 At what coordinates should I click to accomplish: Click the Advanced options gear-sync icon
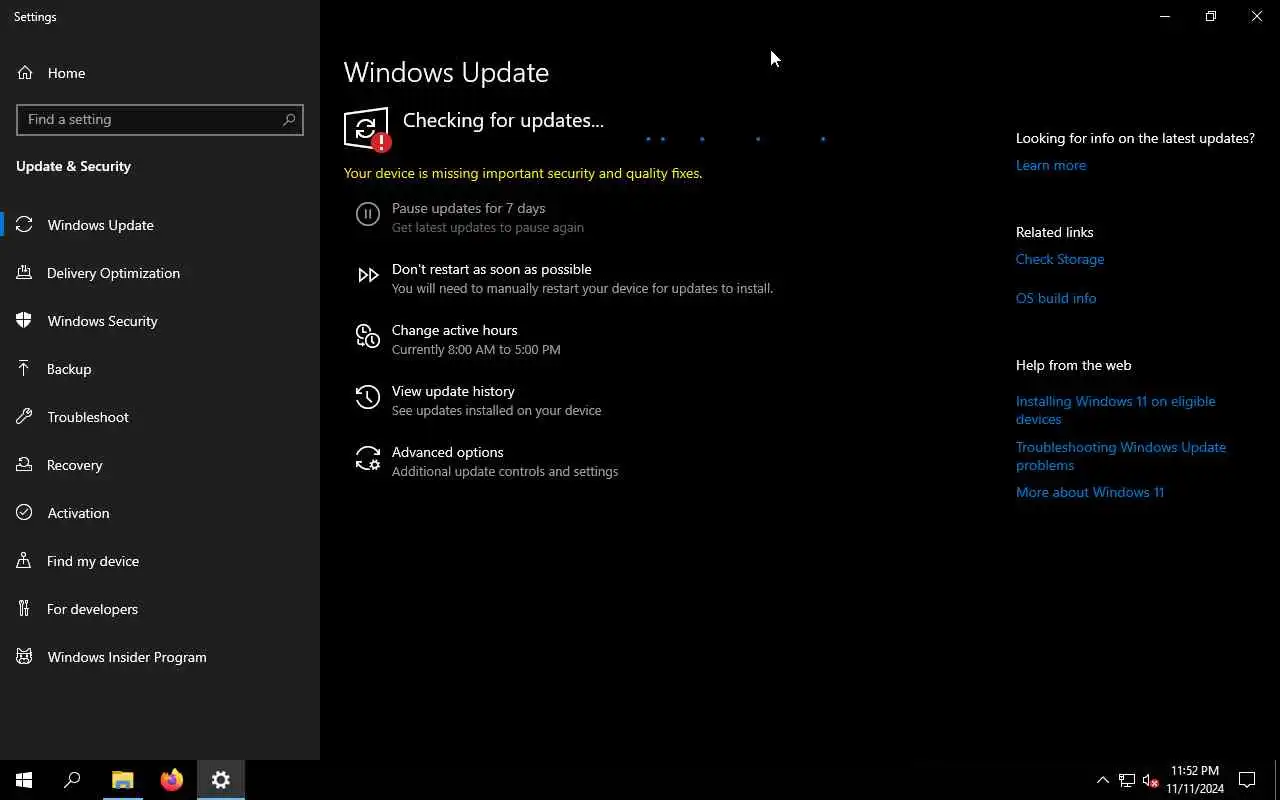tap(368, 458)
